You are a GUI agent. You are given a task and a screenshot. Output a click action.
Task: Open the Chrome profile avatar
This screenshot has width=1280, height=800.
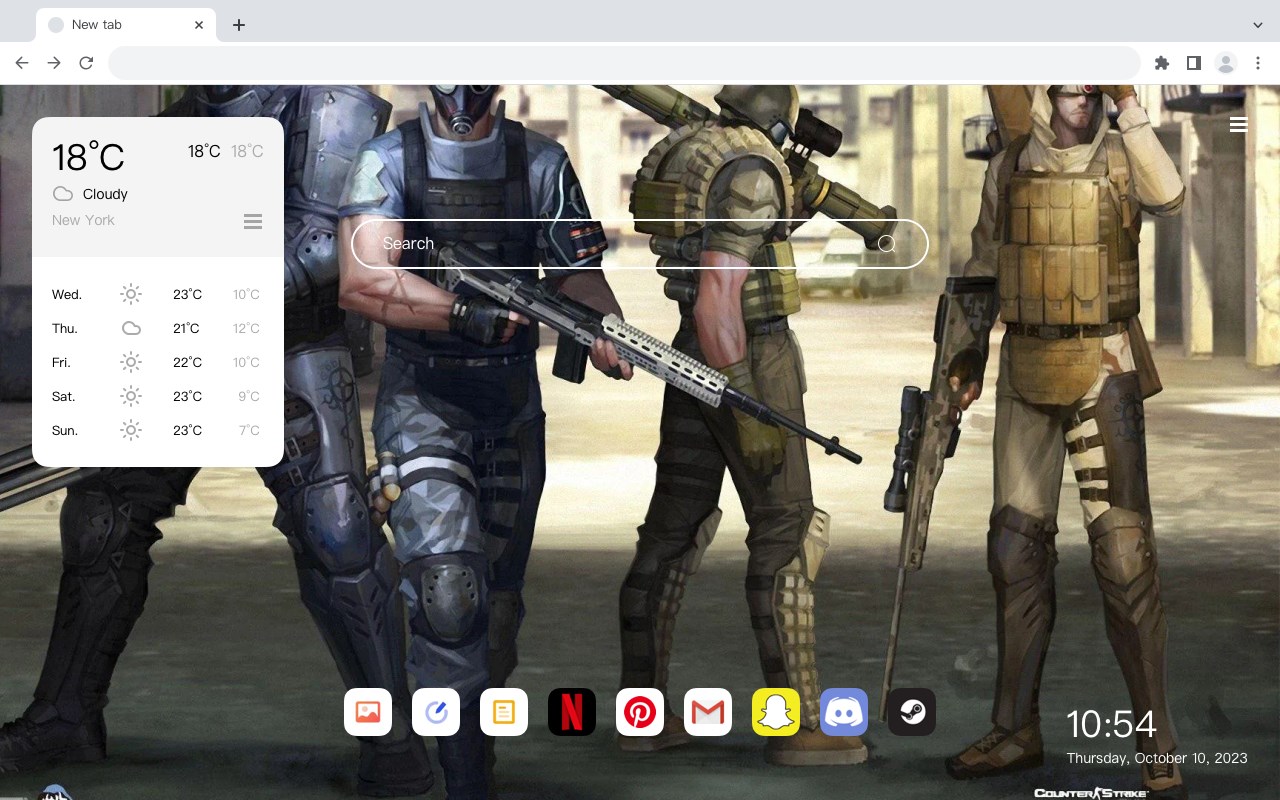coord(1225,63)
